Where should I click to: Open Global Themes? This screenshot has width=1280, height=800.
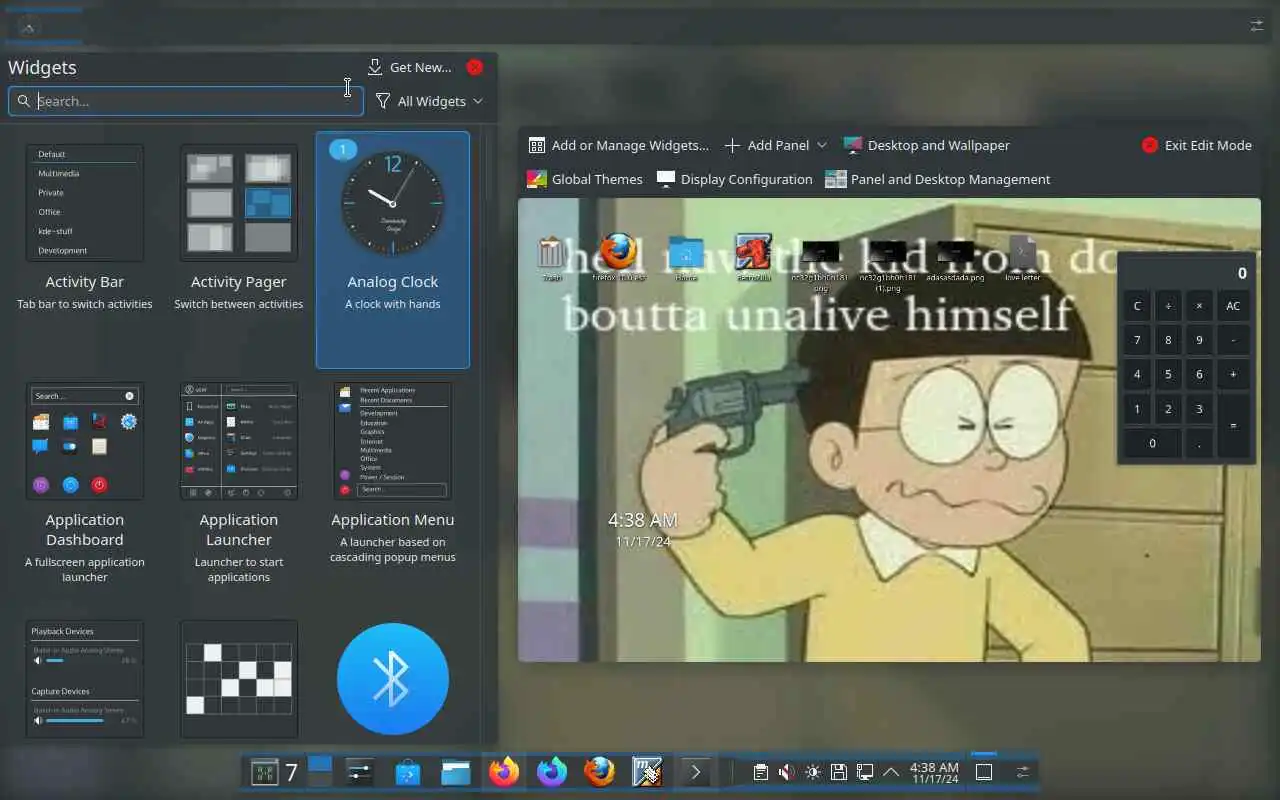pos(585,179)
